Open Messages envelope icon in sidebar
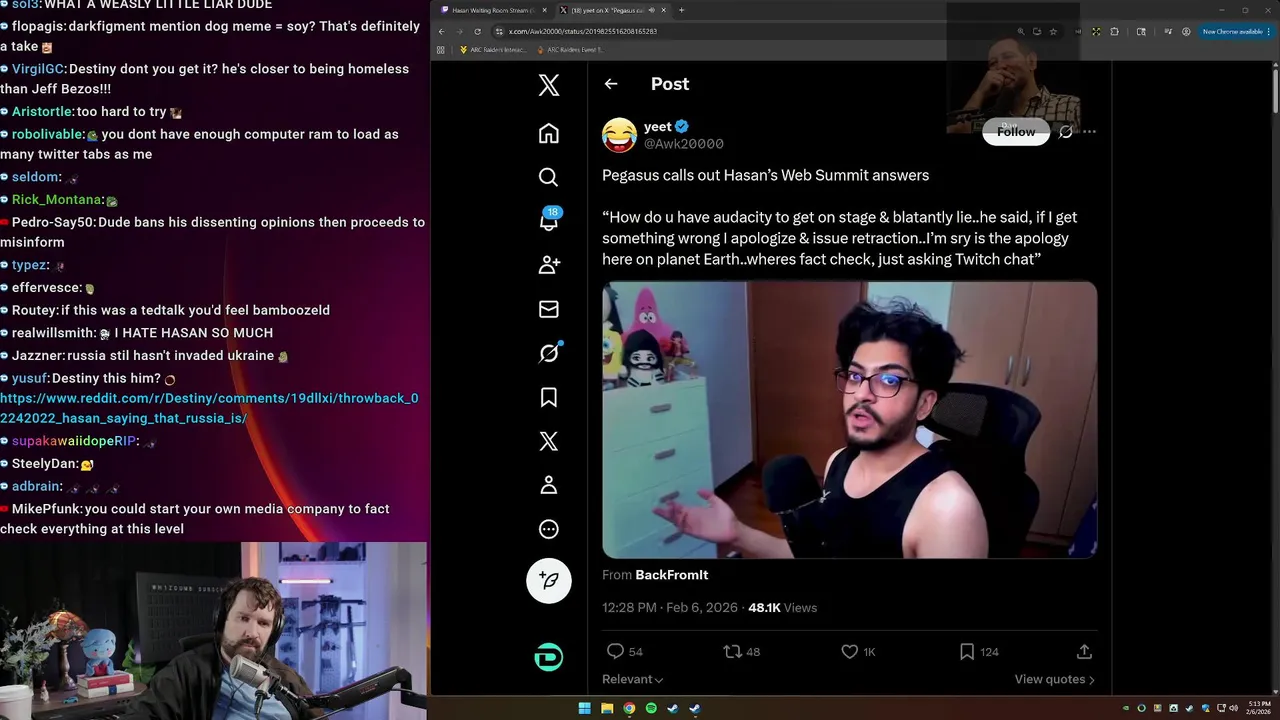Viewport: 1280px width, 720px height. (x=549, y=309)
